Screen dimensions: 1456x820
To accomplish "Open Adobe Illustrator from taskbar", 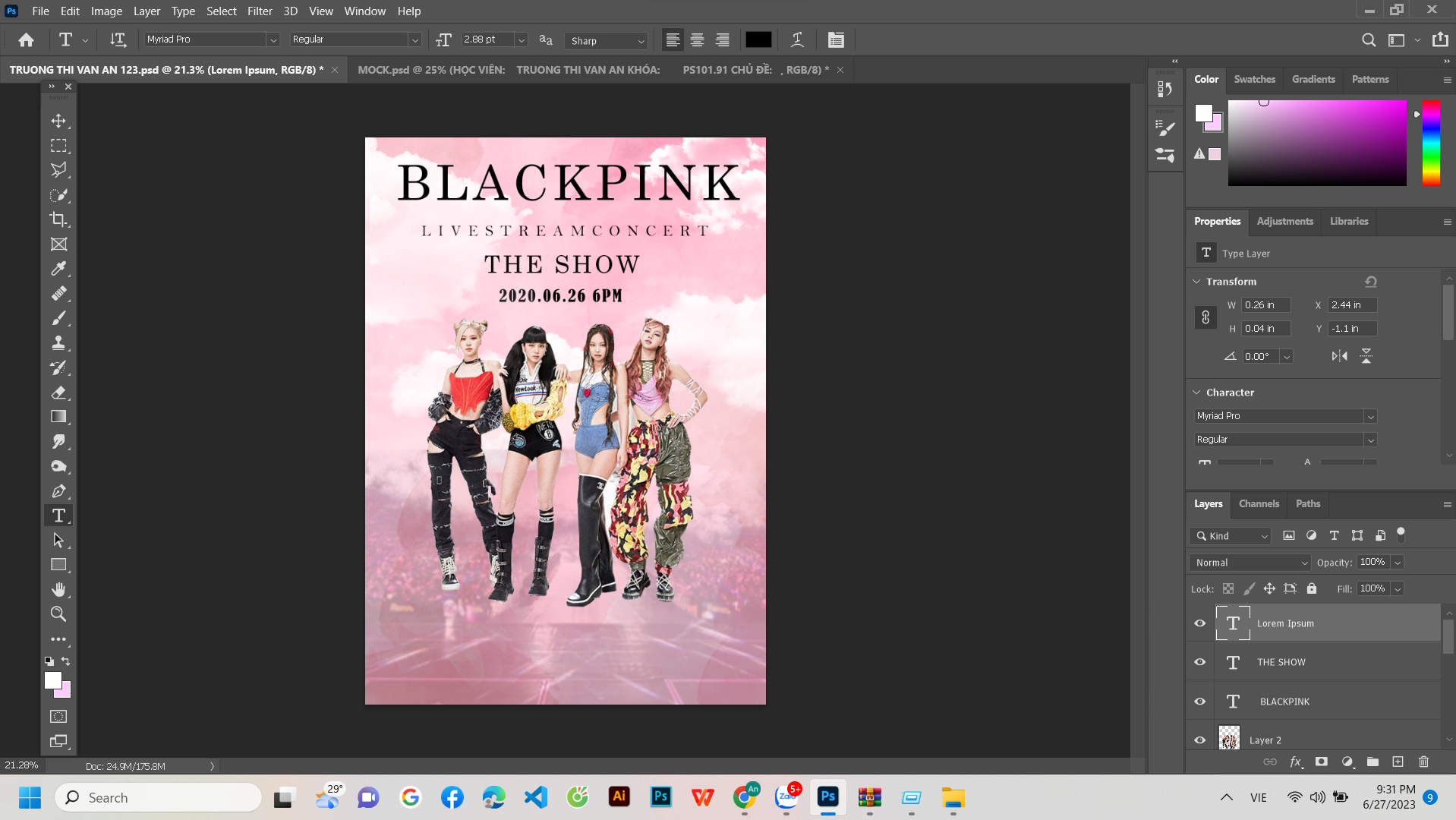I will pos(619,796).
